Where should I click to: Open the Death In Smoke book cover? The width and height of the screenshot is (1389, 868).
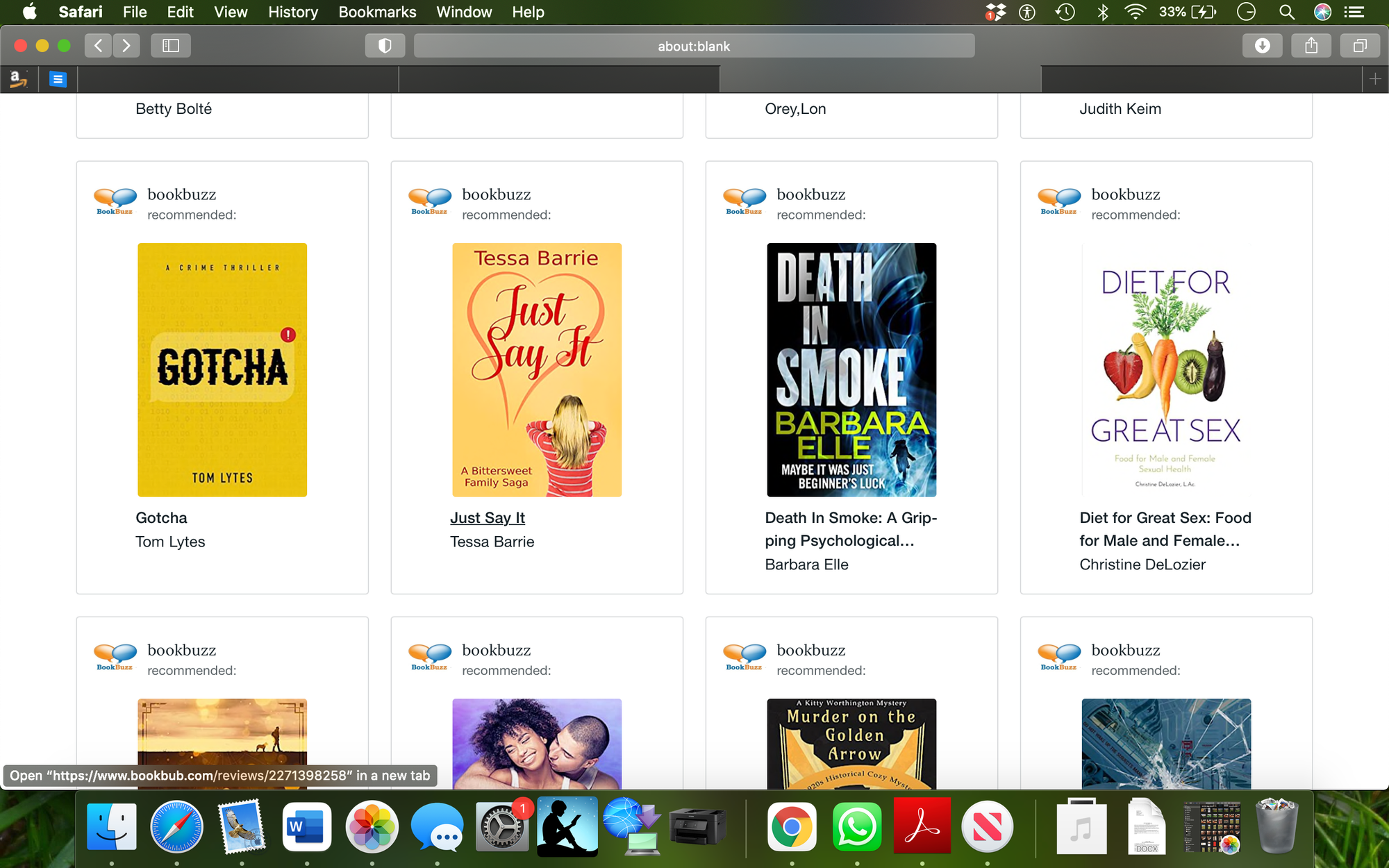coord(851,369)
